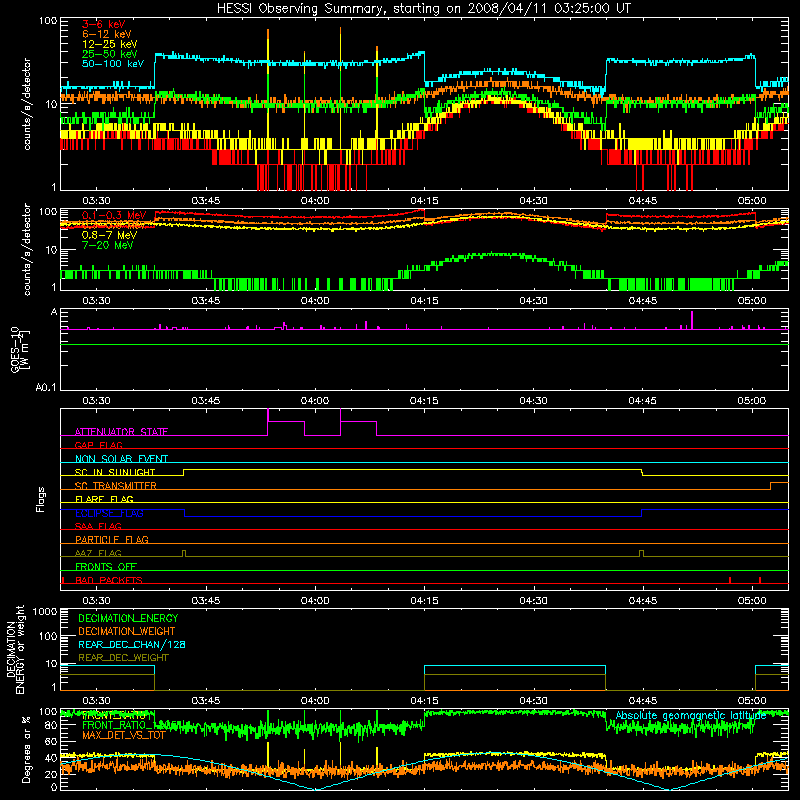Click the 80 tick on the Degrees axis
800x800 pixels.
click(x=51, y=726)
